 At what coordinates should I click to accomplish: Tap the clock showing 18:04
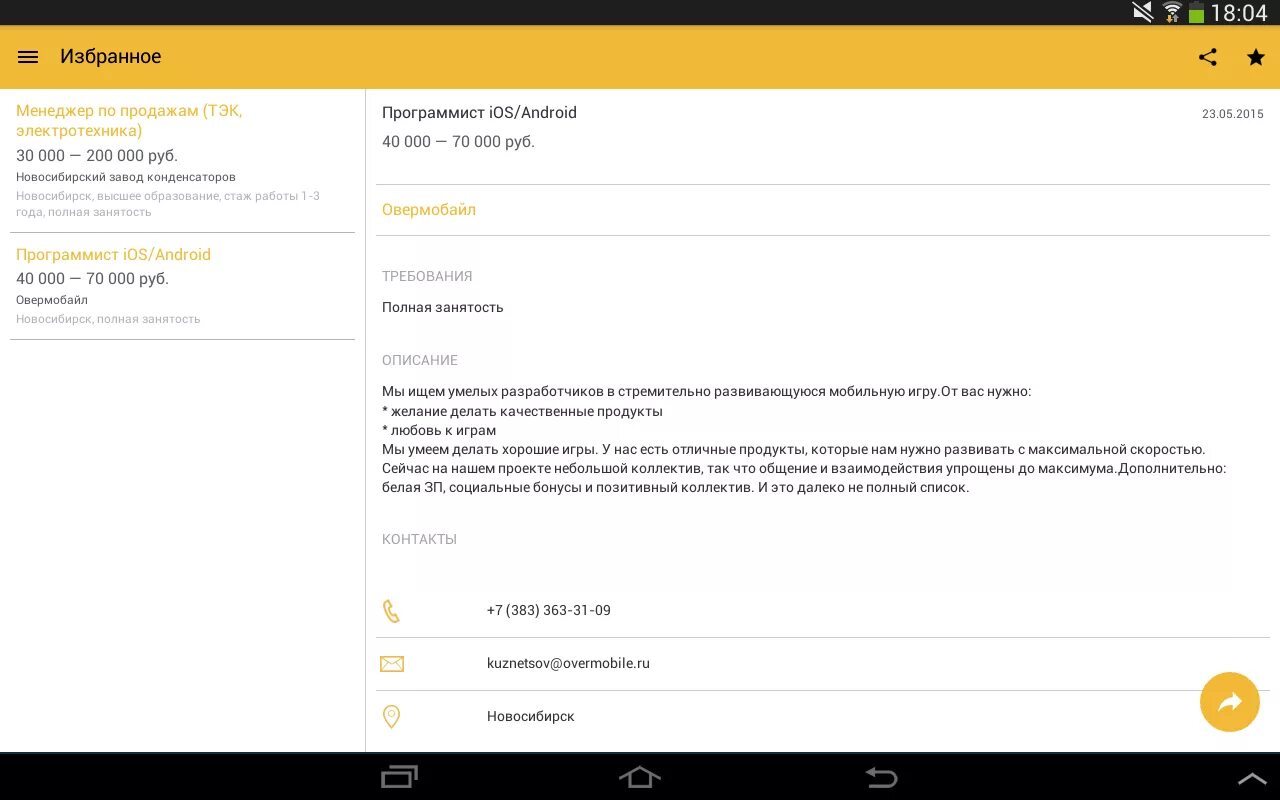click(x=1239, y=13)
